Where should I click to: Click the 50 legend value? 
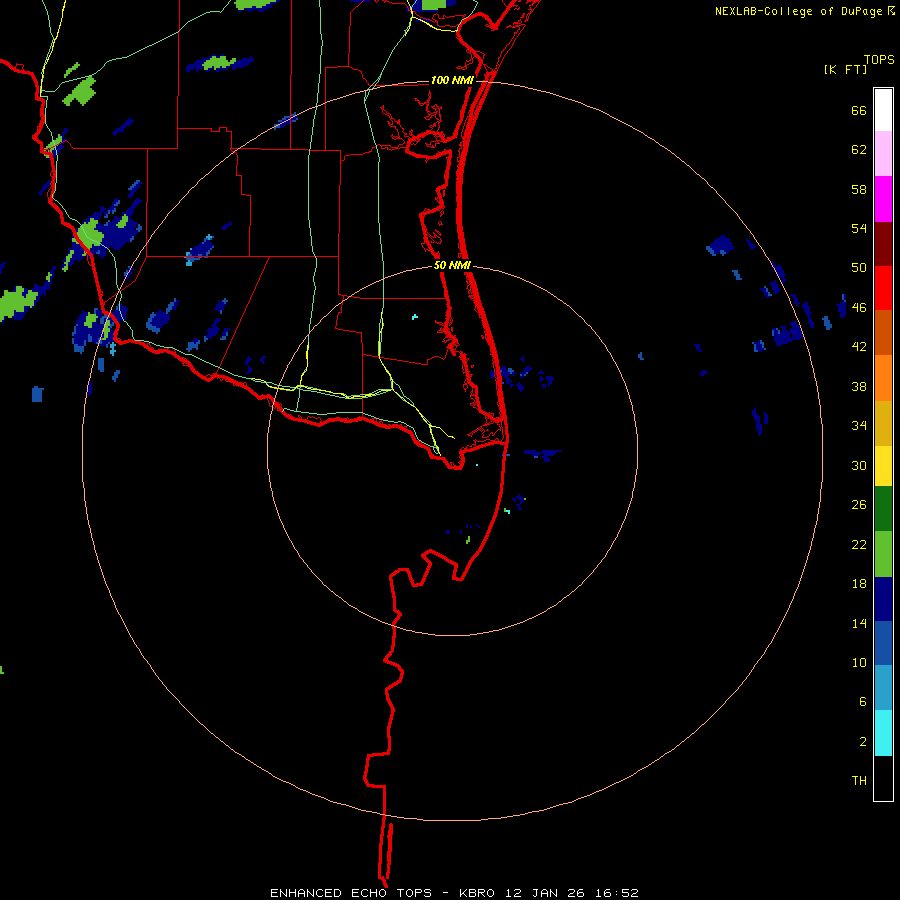(x=859, y=267)
